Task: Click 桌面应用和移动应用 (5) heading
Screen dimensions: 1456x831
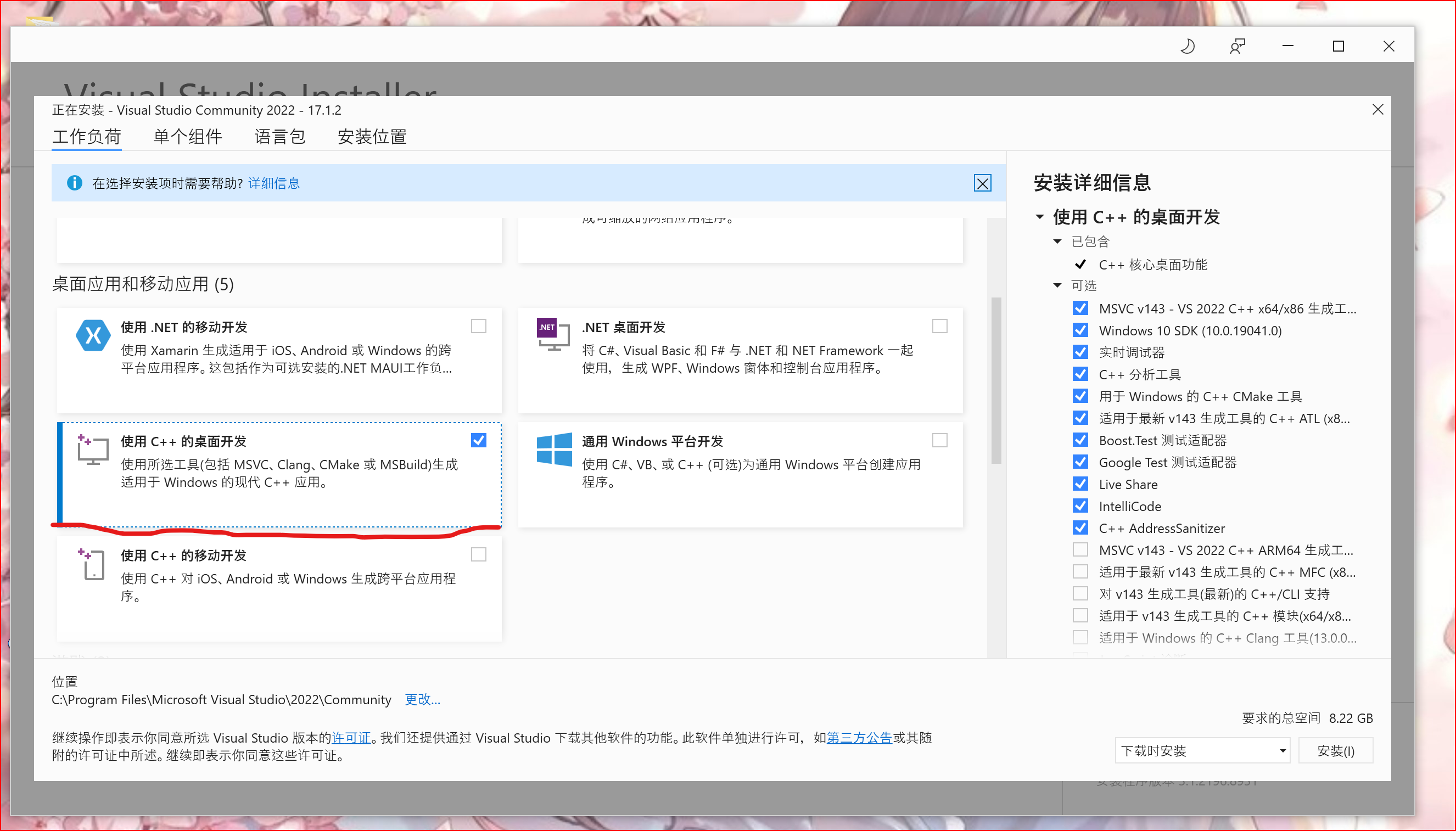Action: click(x=143, y=284)
